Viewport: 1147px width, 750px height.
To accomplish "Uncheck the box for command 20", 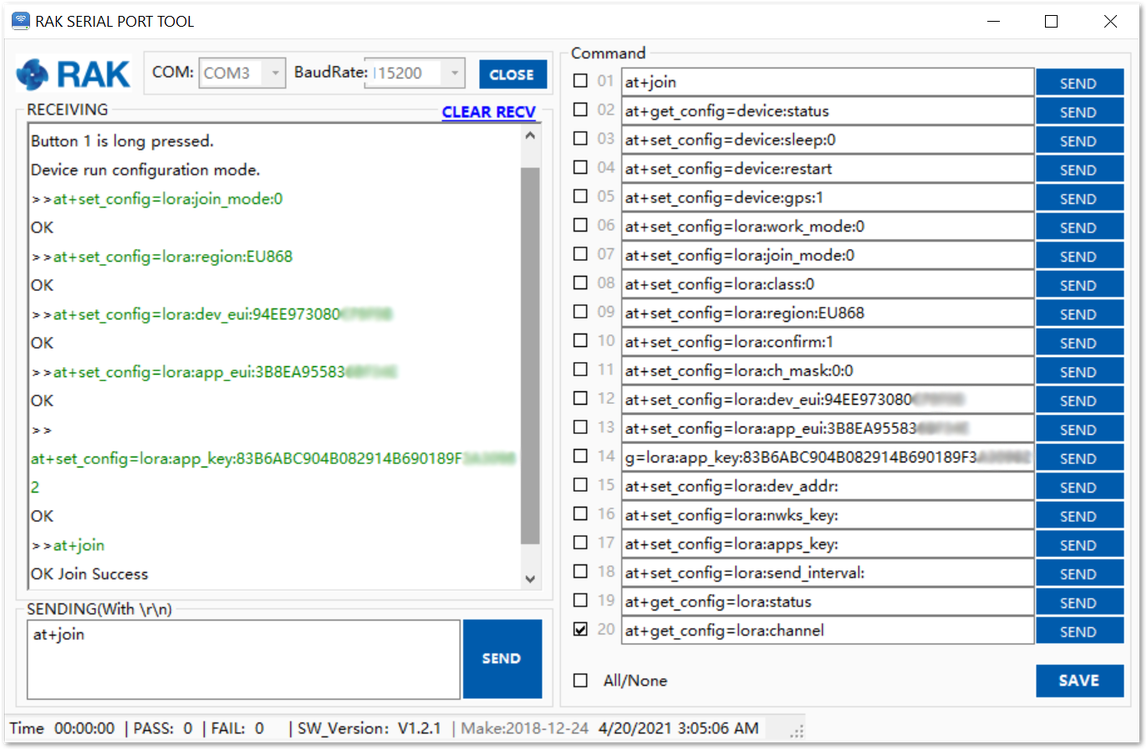I will 580,629.
